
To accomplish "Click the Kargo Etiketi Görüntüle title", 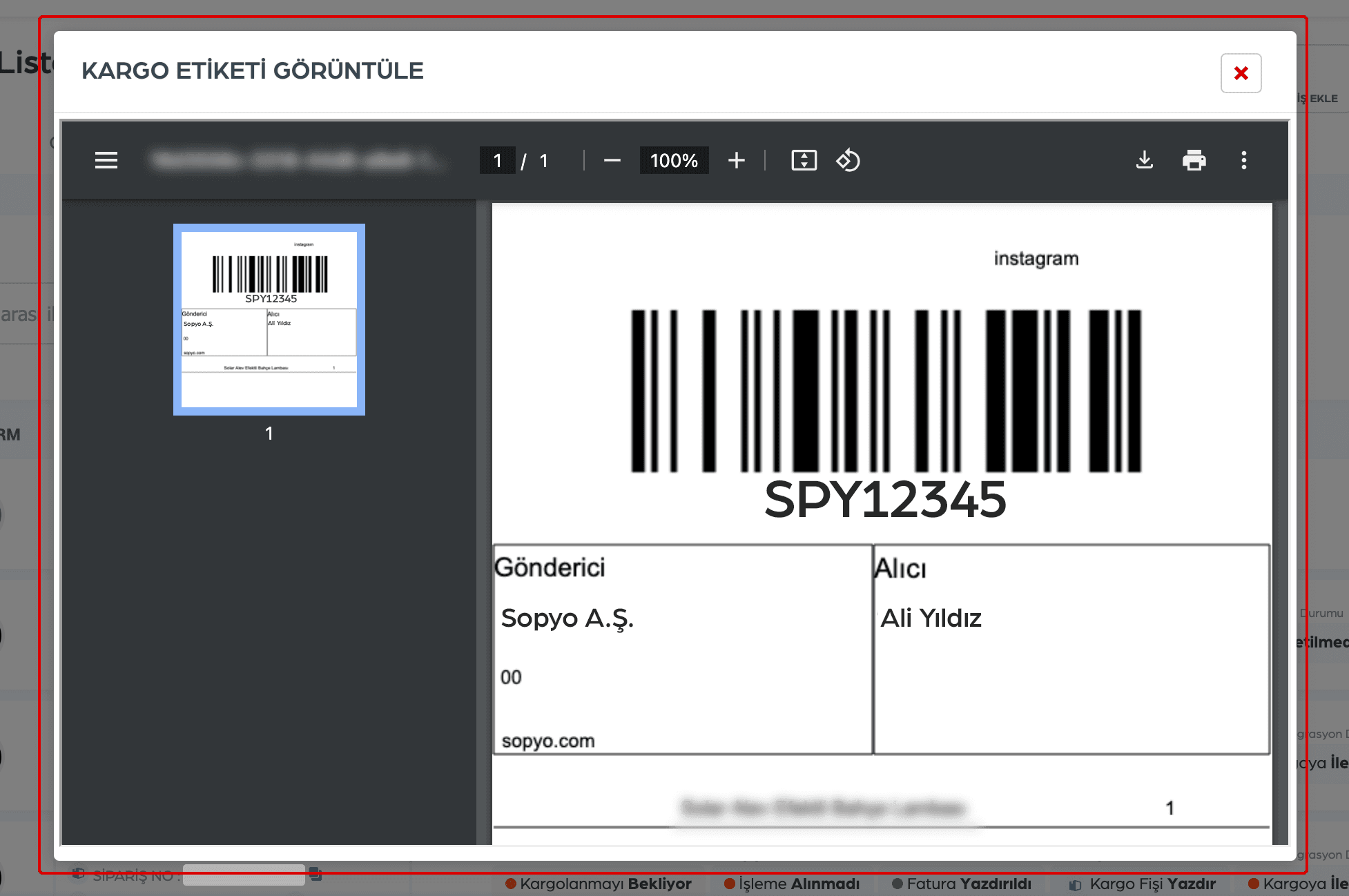I will coord(253,70).
